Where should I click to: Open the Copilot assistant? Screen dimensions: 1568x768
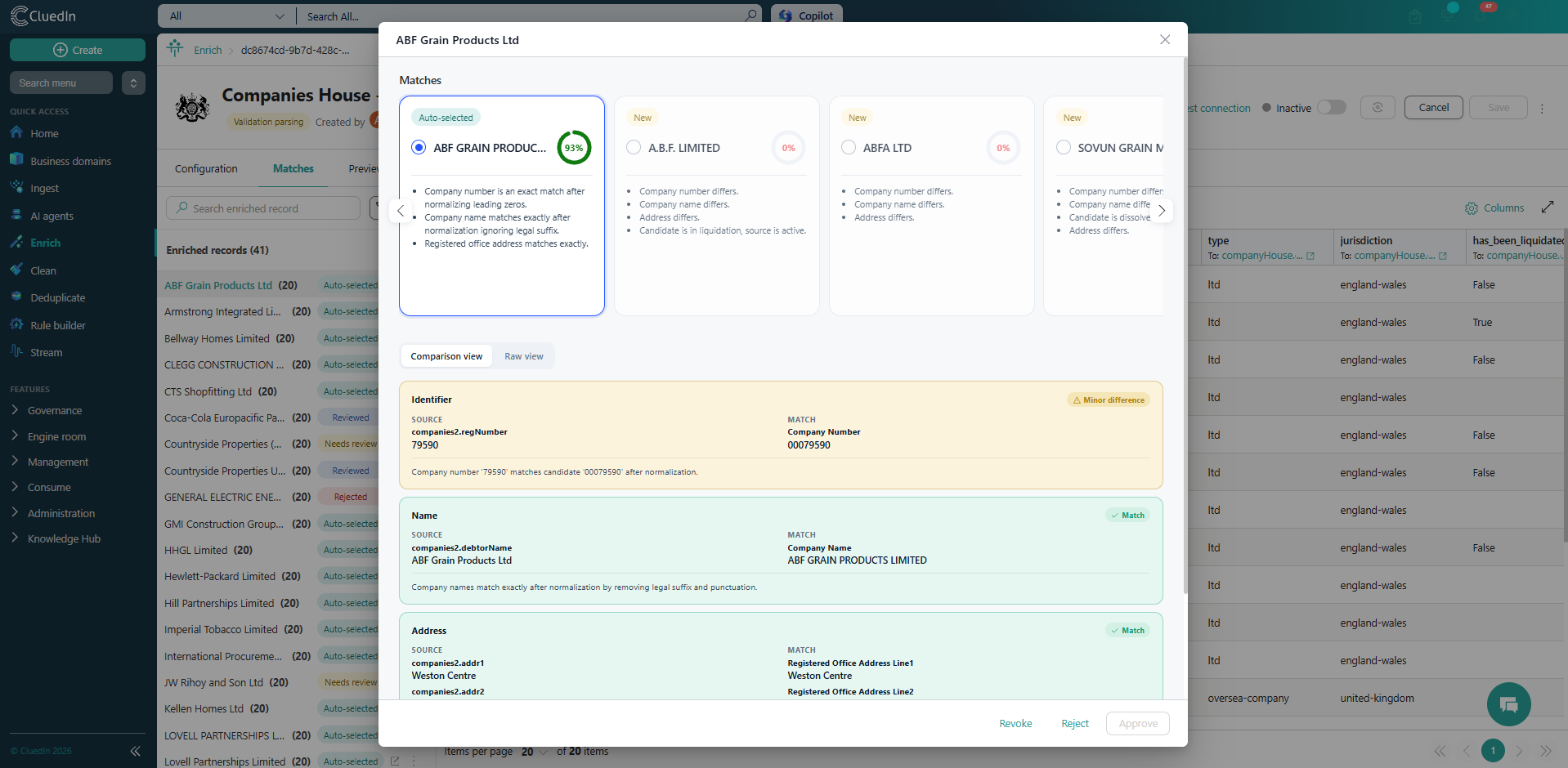[807, 16]
